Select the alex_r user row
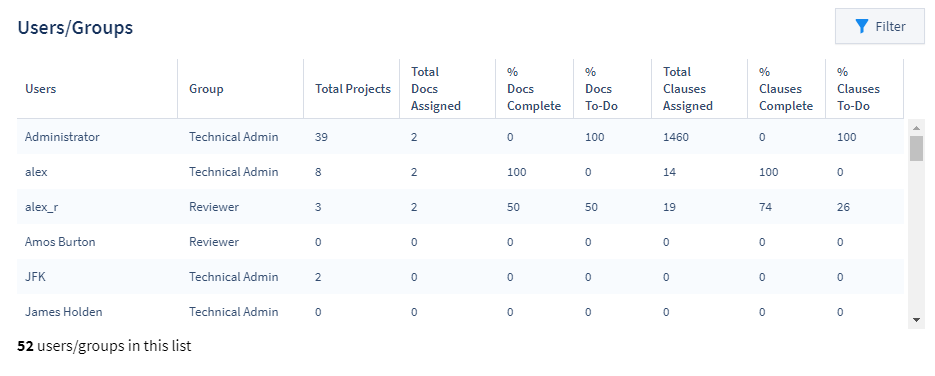 [x=460, y=207]
